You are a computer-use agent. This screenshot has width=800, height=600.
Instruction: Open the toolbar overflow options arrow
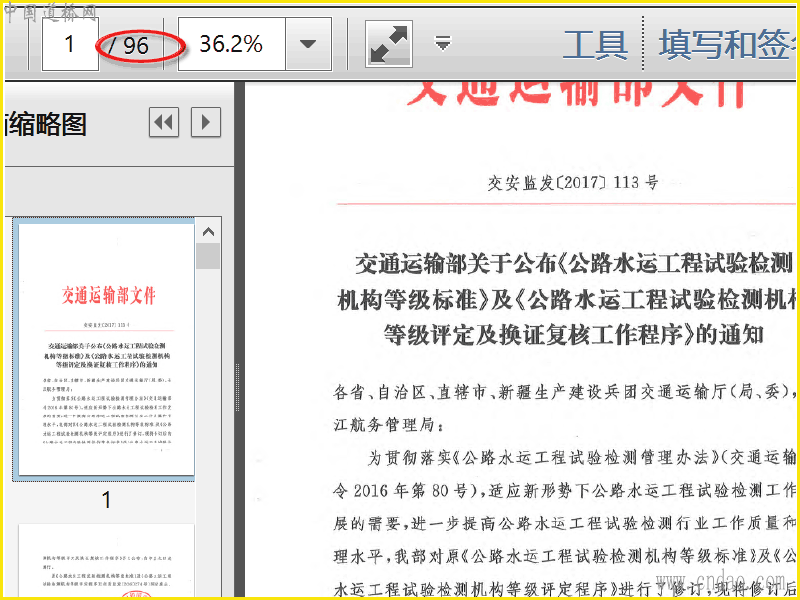(x=442, y=43)
